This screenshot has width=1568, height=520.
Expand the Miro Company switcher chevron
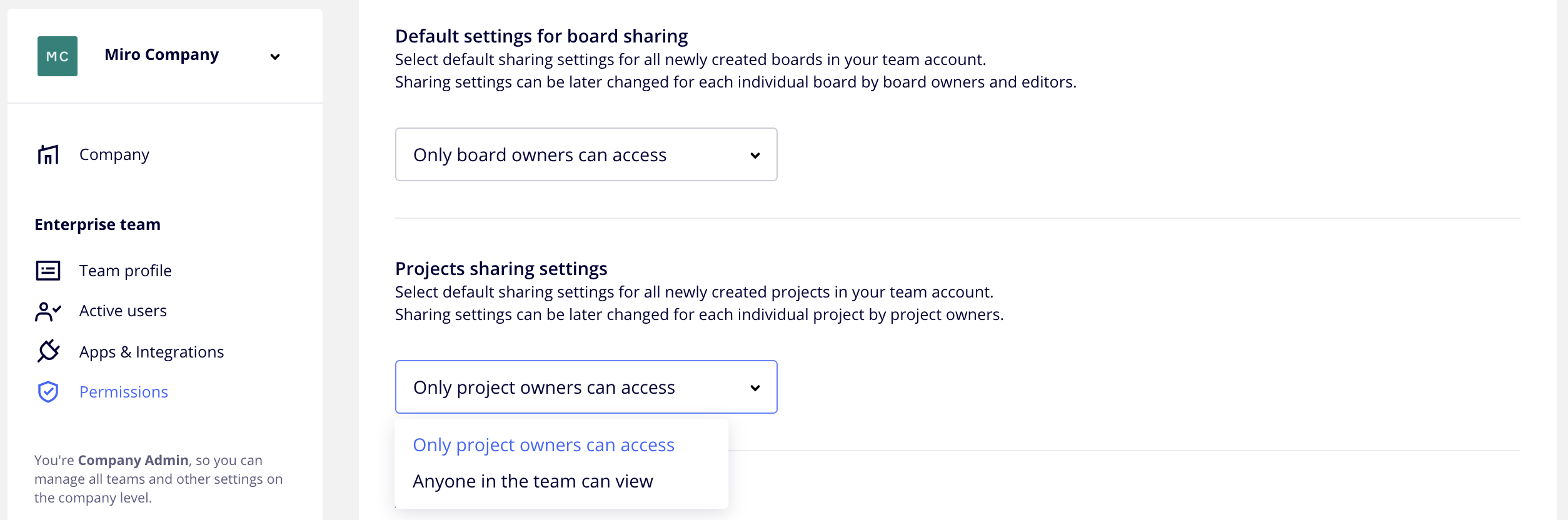pyautogui.click(x=275, y=57)
